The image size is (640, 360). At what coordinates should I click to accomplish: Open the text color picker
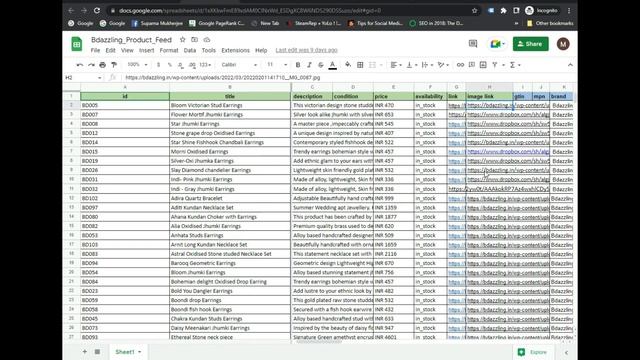[x=333, y=65]
